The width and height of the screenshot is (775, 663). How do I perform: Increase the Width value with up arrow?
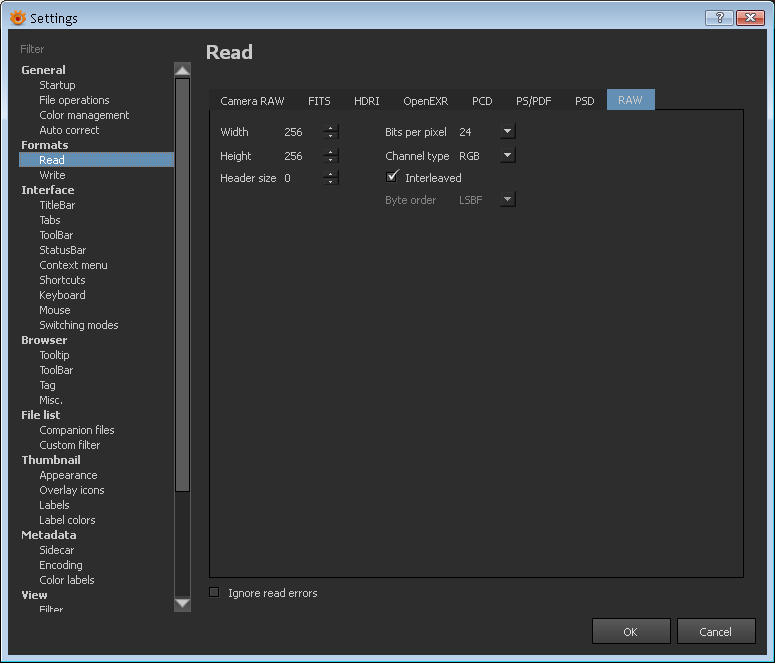click(x=331, y=128)
